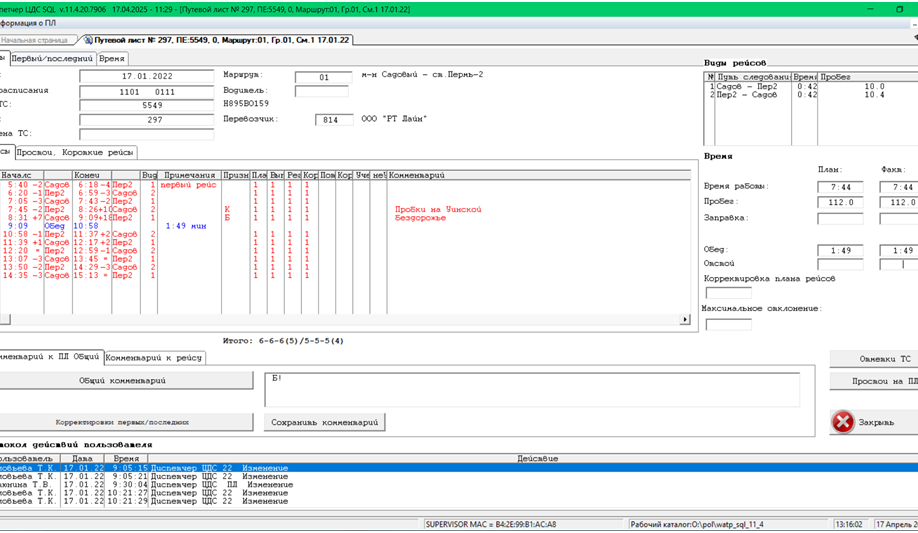Click the note первый рейс
The height and width of the screenshot is (533, 918).
[189, 185]
